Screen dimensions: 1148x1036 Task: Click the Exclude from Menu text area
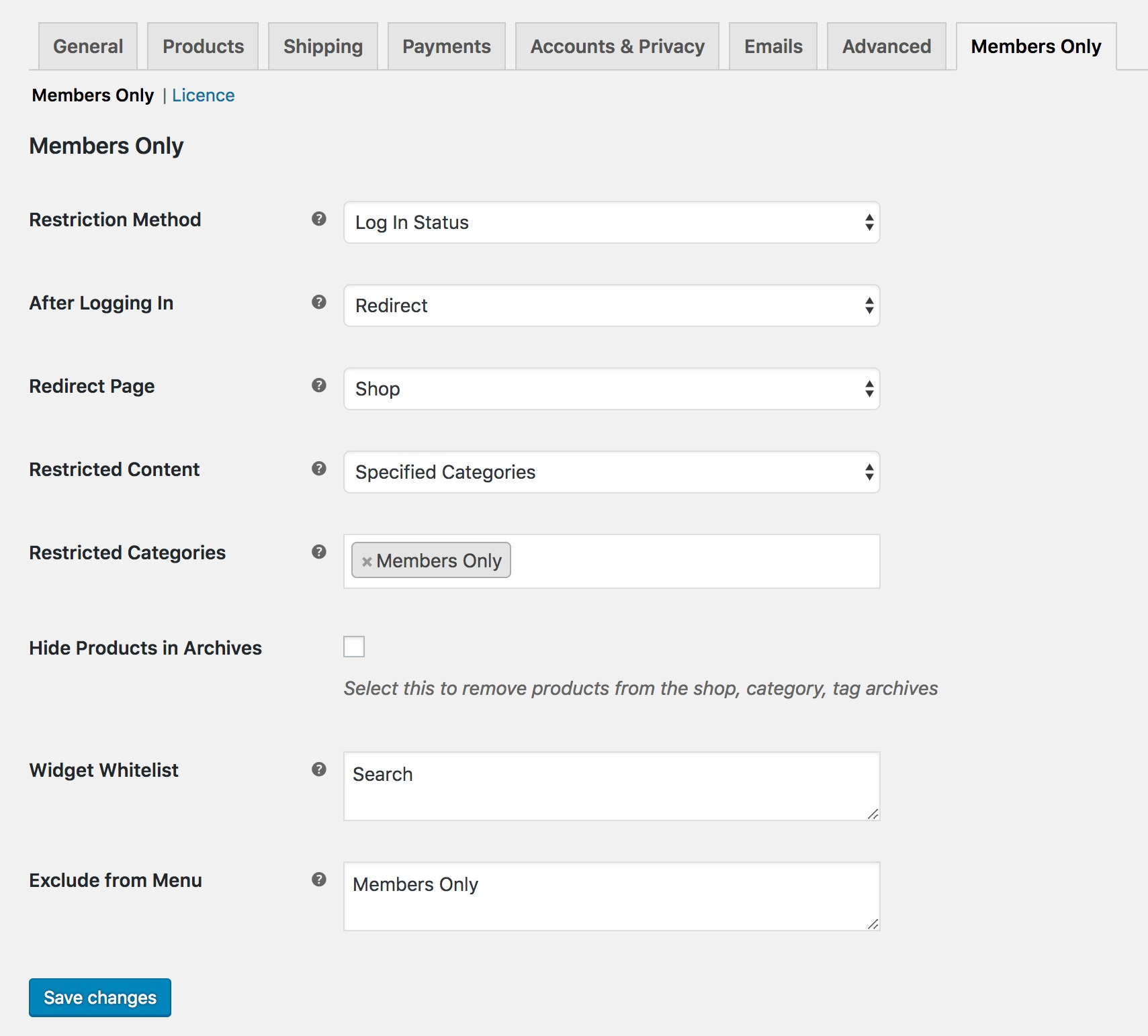tap(611, 896)
